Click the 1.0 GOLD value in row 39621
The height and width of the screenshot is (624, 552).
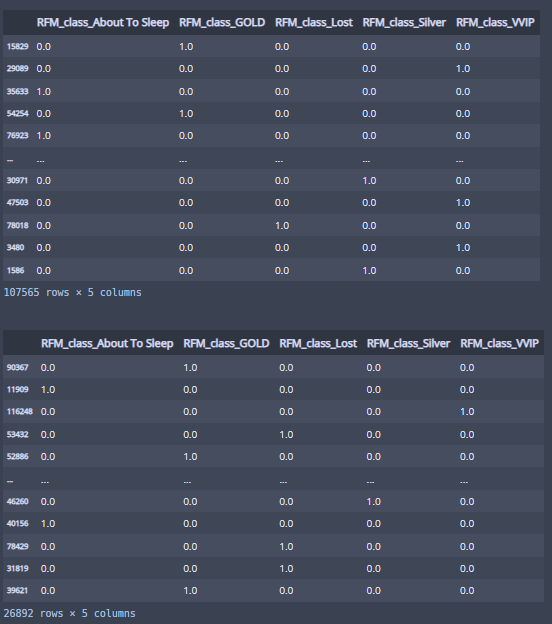(x=190, y=591)
